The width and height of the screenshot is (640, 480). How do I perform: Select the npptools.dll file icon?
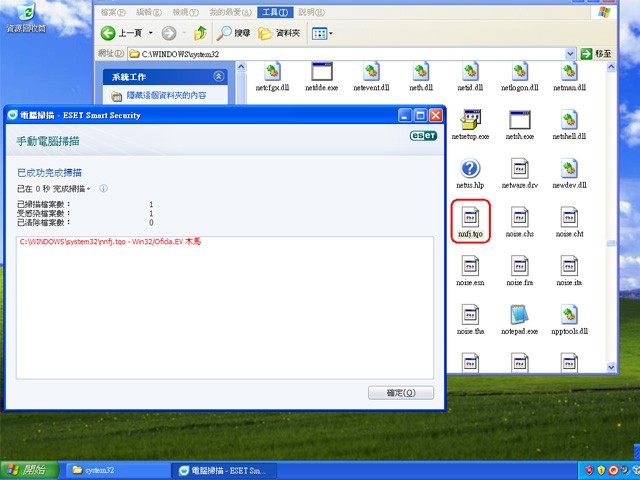click(569, 315)
